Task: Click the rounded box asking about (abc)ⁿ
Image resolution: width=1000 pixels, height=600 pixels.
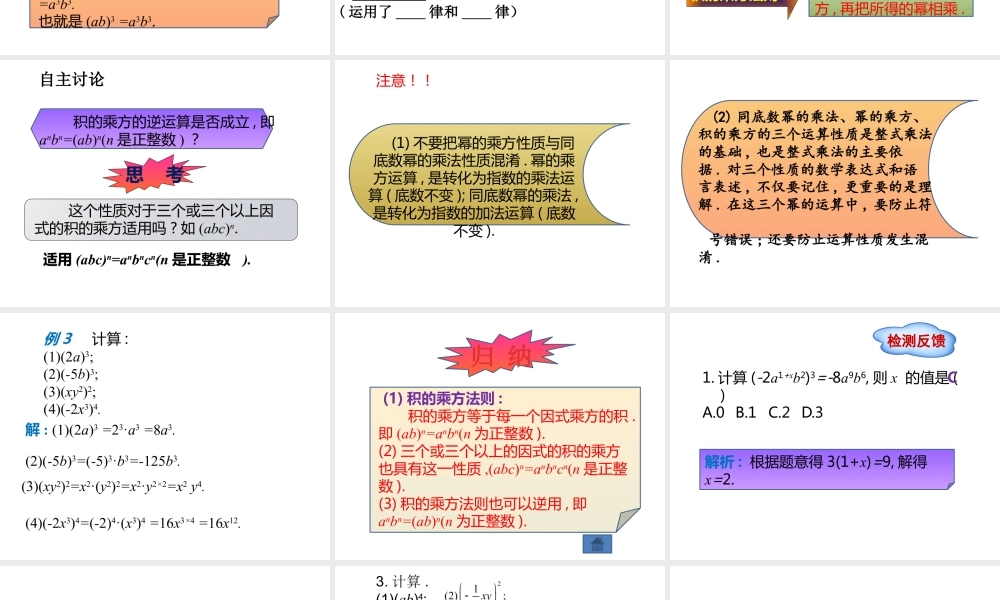Action: (x=160, y=218)
